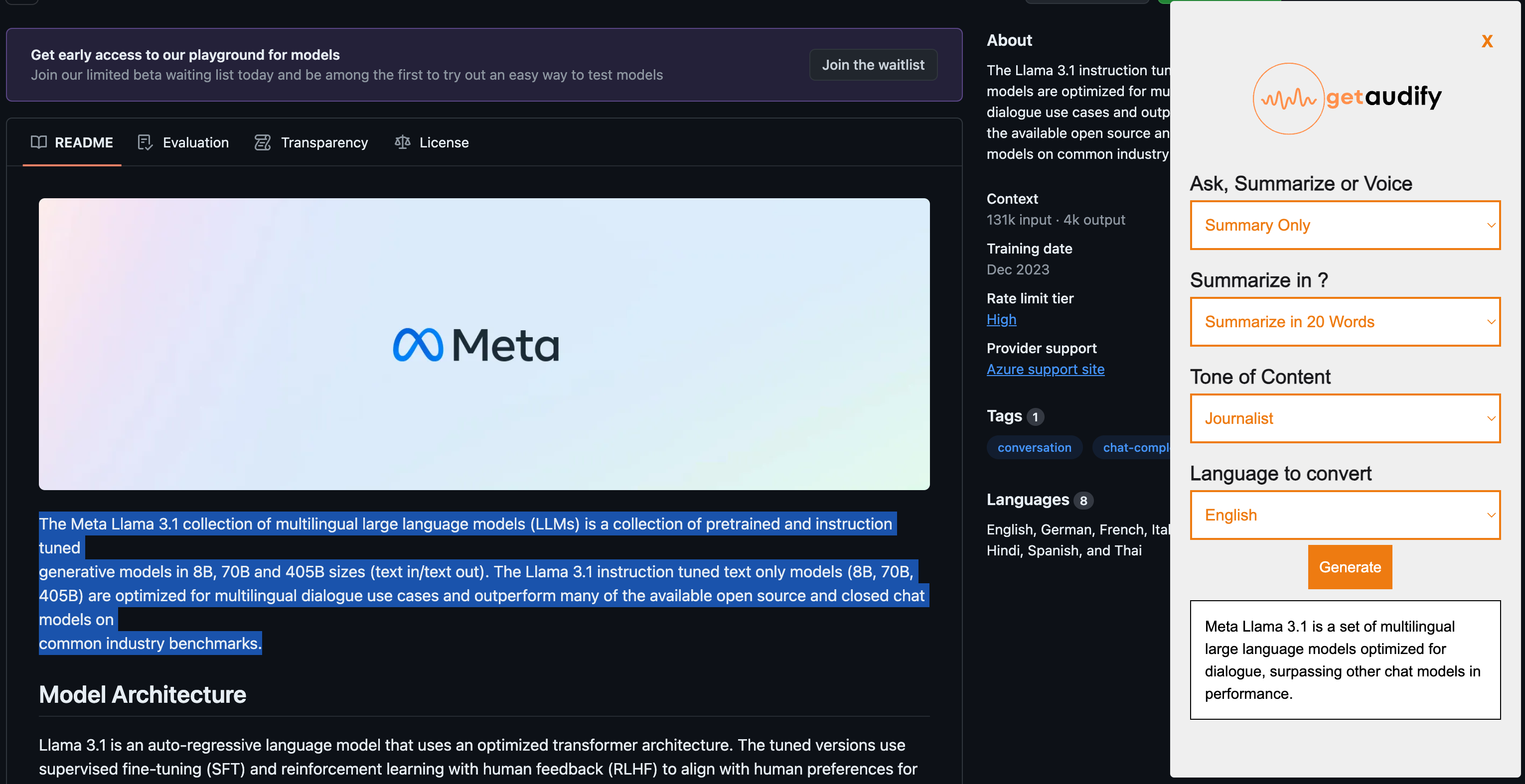Open the License tab
The width and height of the screenshot is (1525, 784).
(432, 142)
